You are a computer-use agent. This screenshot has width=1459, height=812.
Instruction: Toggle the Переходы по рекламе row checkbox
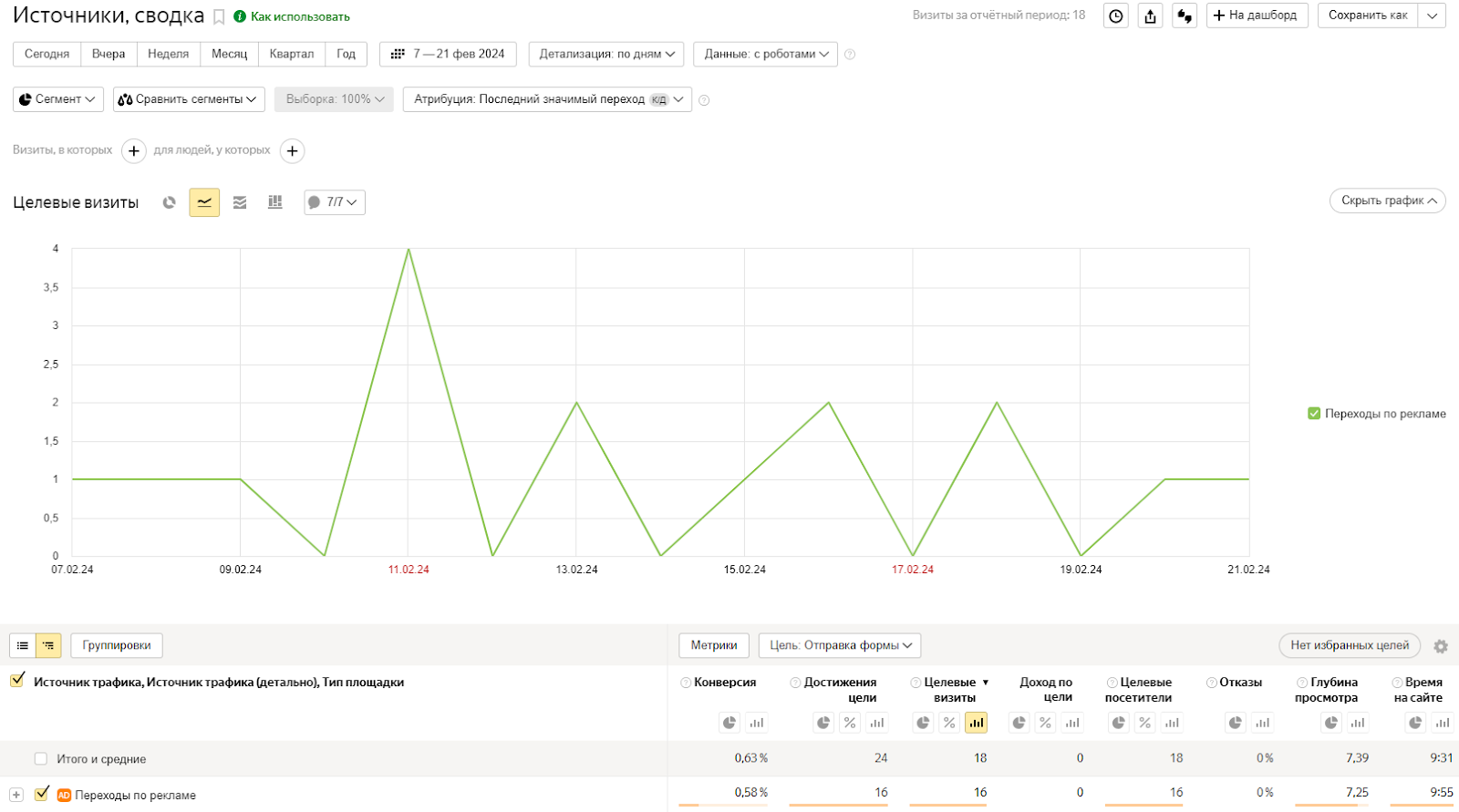coord(41,794)
